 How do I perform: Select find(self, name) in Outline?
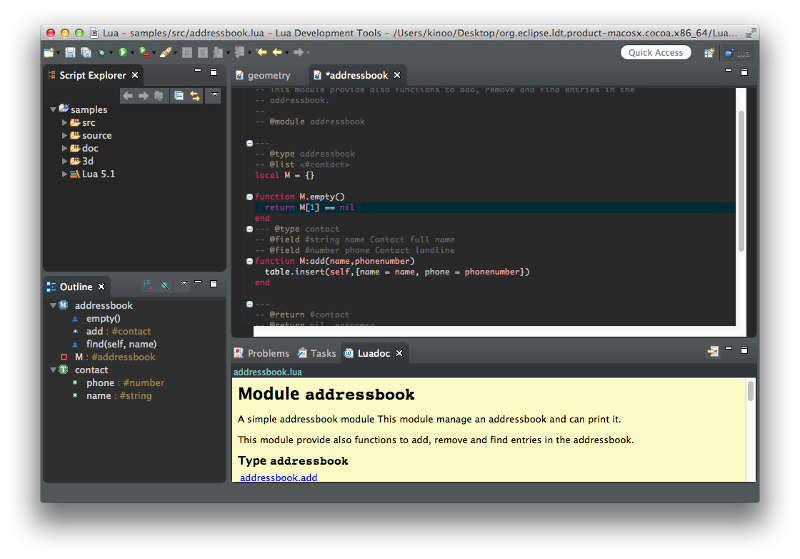121,344
